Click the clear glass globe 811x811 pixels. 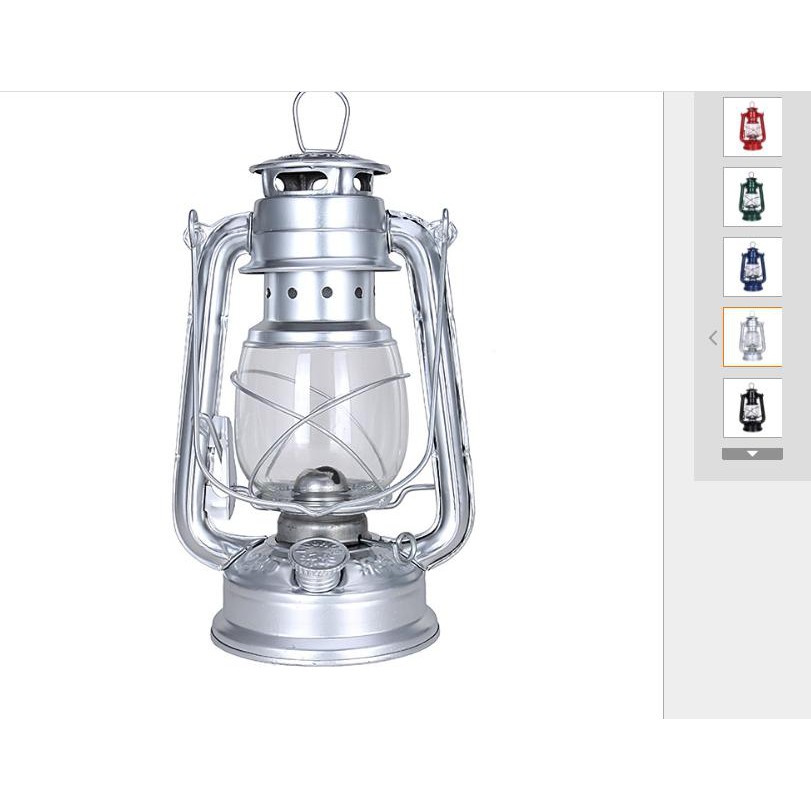tap(322, 420)
